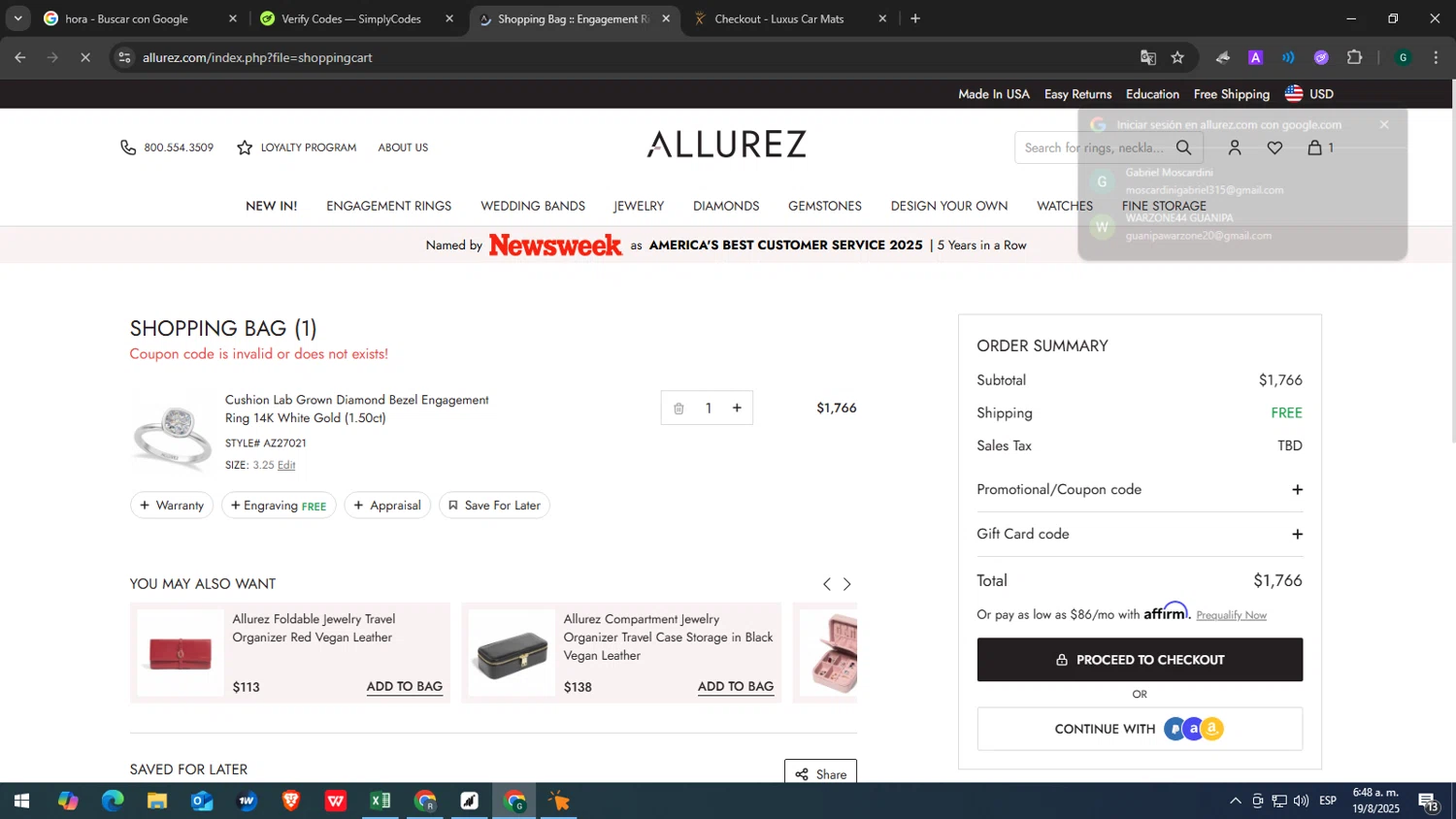Switch to Verify Codes SimplyCodes tab
This screenshot has width=1456, height=819.
(x=357, y=18)
